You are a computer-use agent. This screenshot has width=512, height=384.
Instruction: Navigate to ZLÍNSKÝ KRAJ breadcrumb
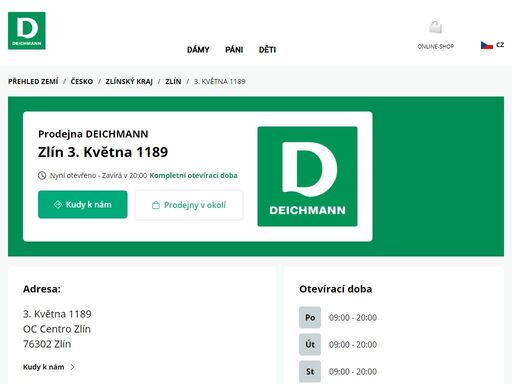click(x=129, y=81)
